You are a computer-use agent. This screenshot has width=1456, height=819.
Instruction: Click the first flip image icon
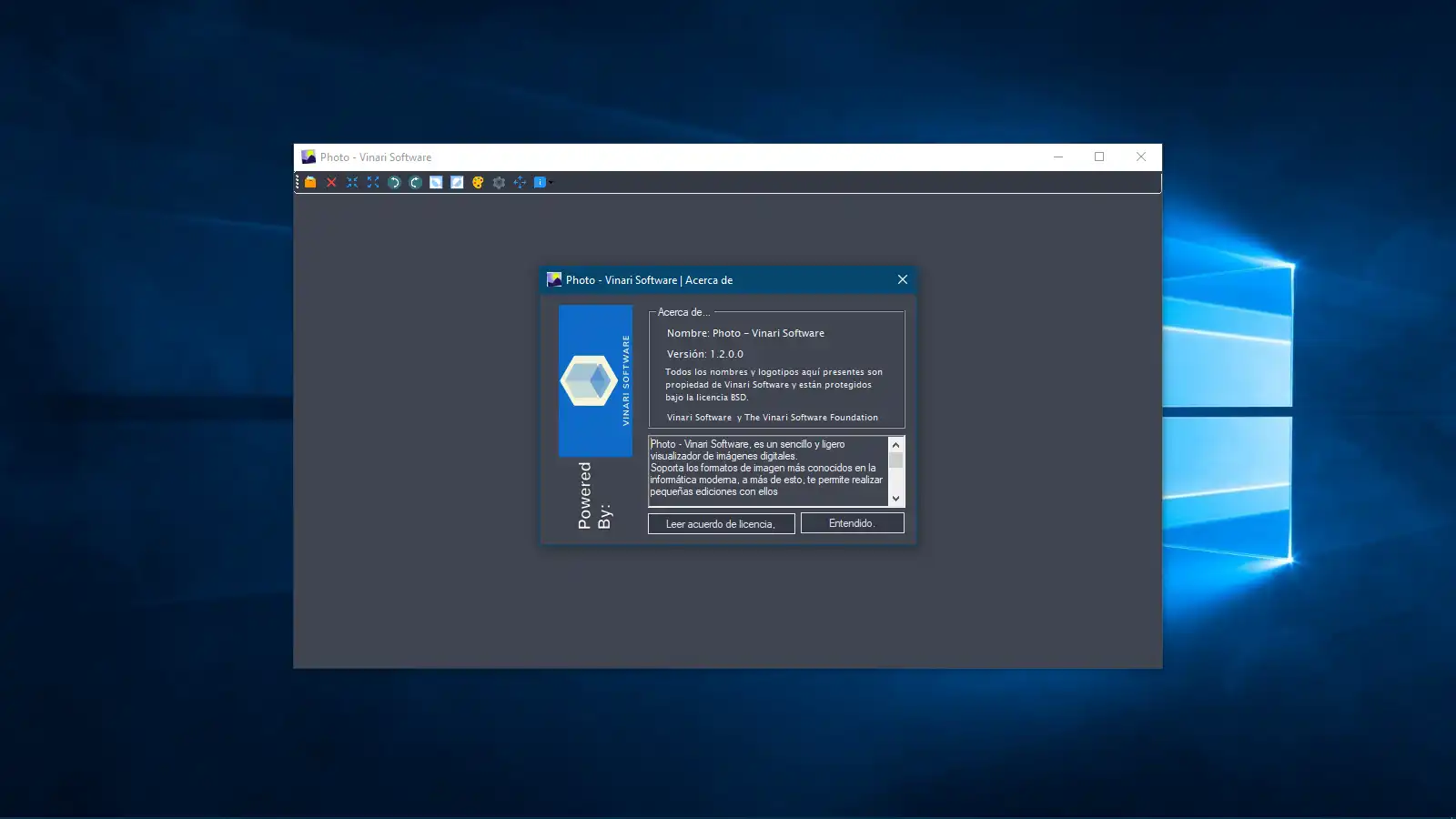[x=436, y=182]
